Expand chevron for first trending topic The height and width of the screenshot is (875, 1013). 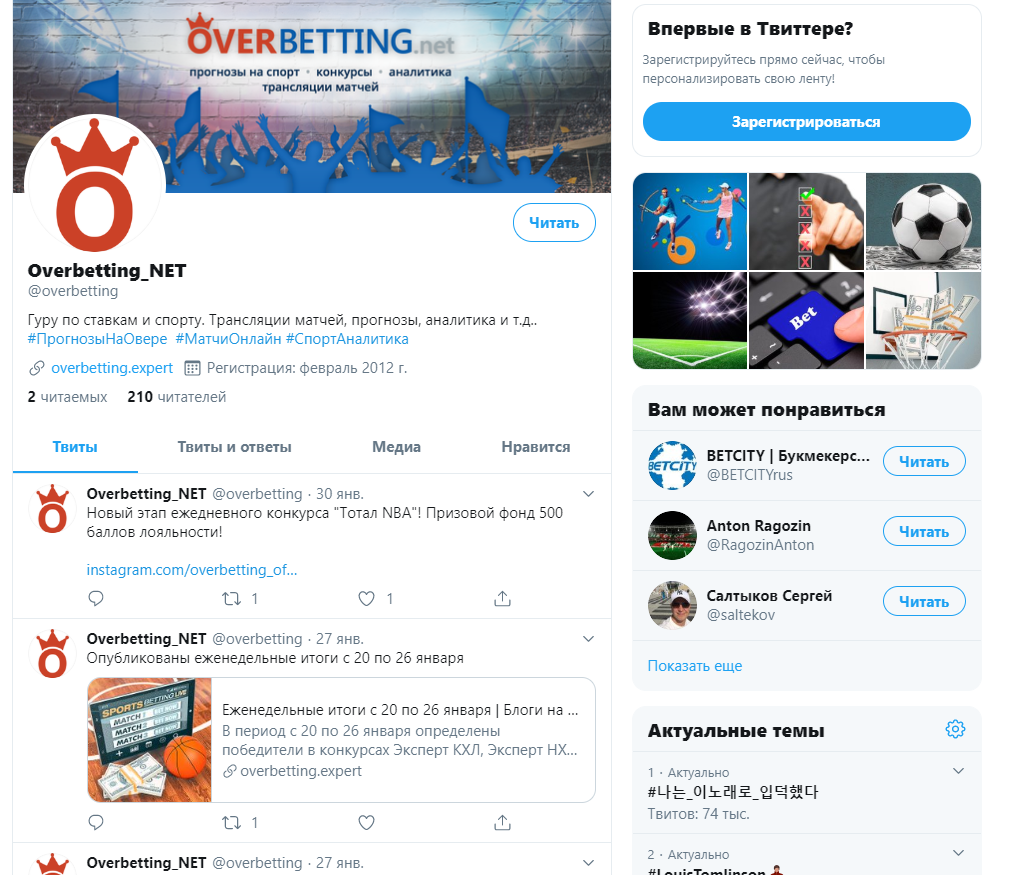[959, 770]
